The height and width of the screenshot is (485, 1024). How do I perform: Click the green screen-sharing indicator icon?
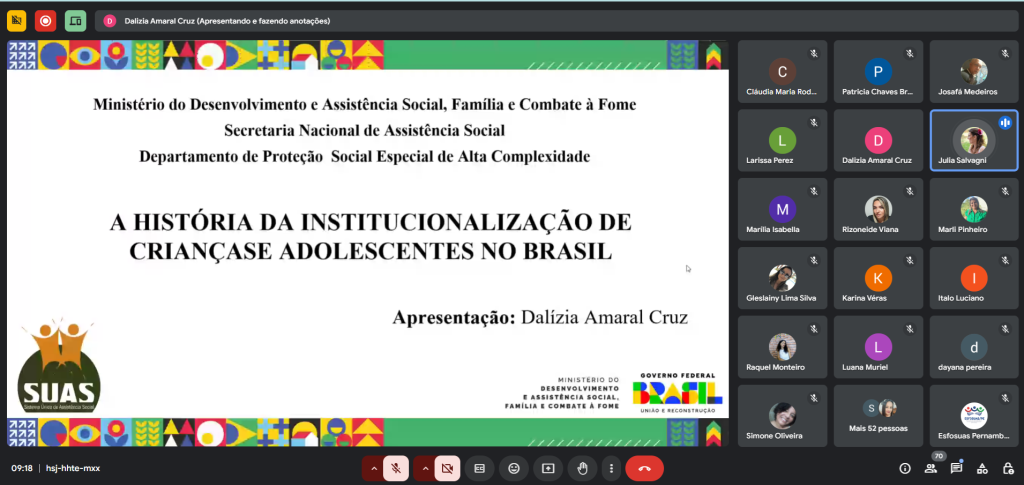click(75, 20)
